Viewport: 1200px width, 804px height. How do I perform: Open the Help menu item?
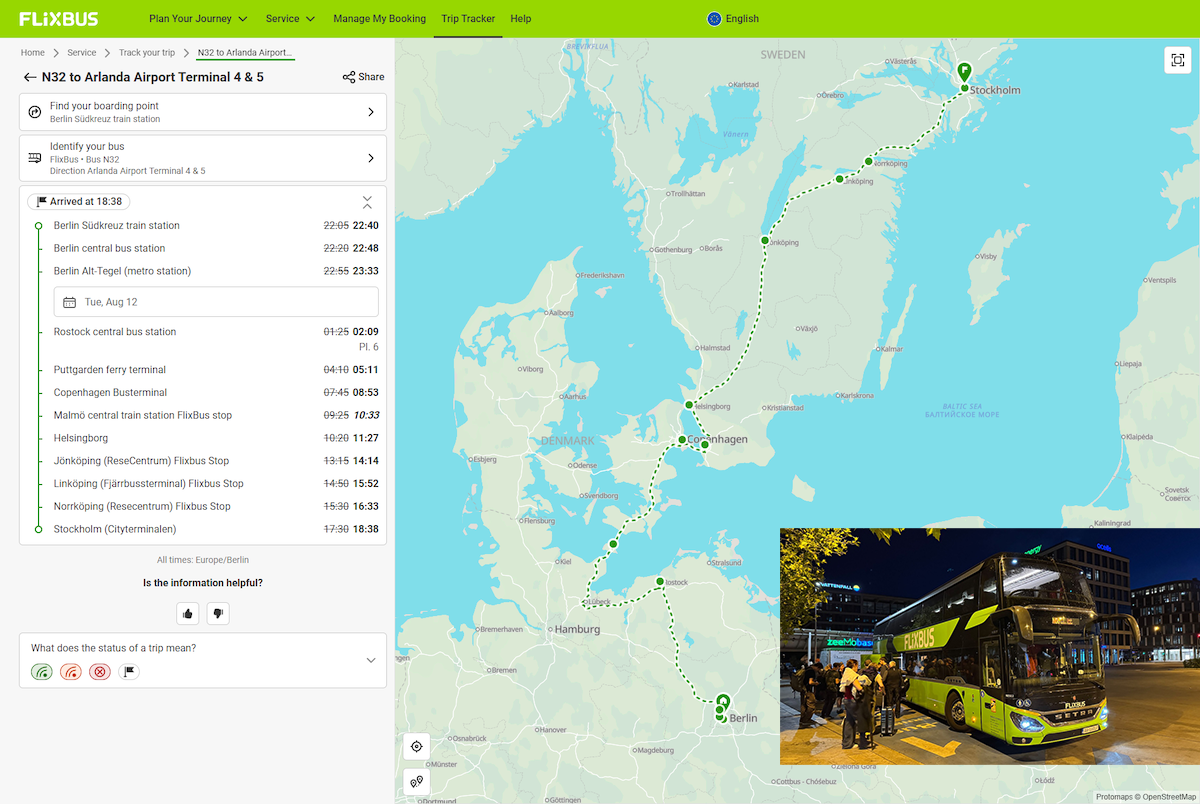click(x=520, y=18)
